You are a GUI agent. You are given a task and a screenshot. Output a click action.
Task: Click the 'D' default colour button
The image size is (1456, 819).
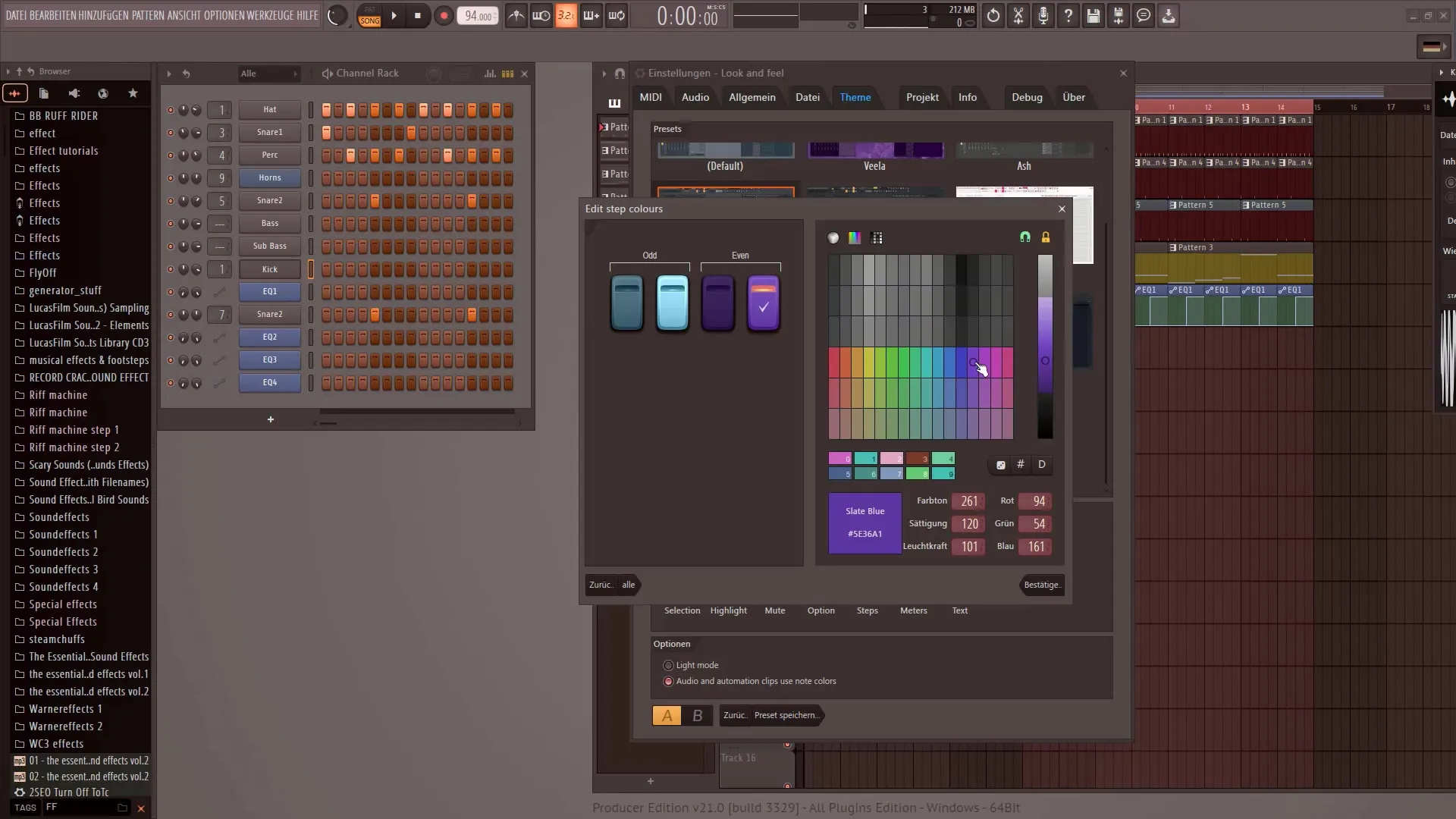[x=1042, y=465]
